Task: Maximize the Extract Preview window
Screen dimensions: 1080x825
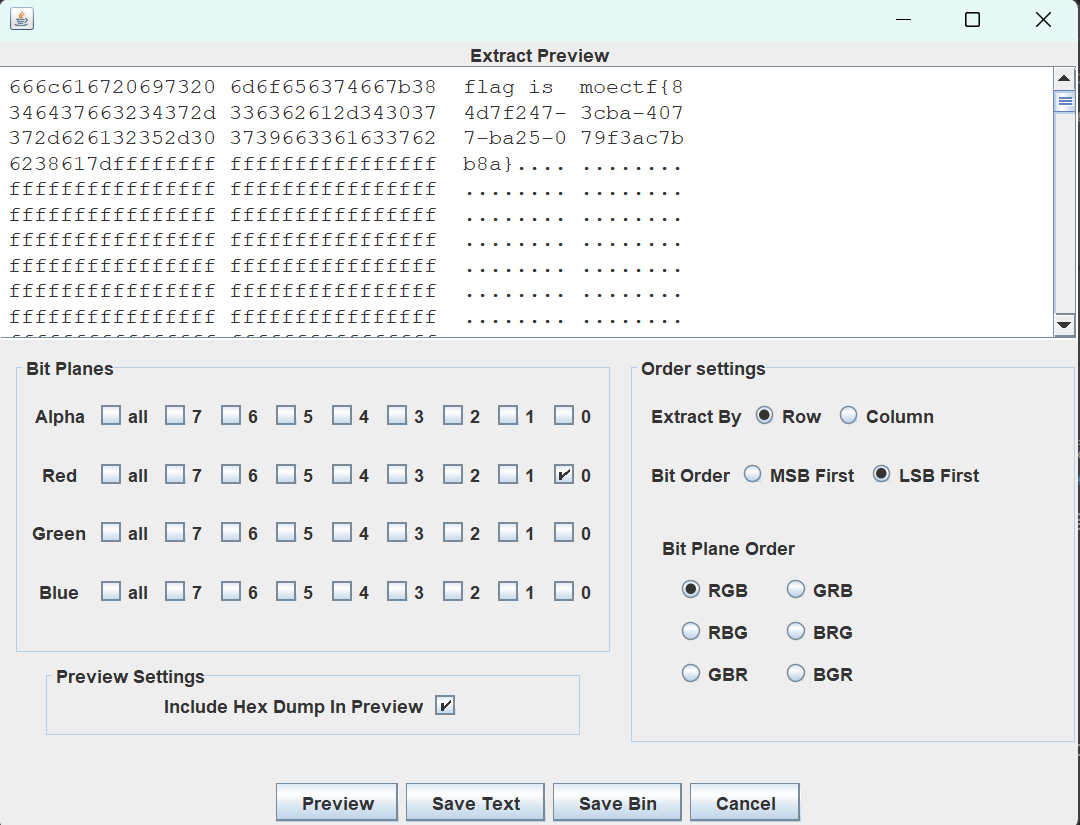Action: click(x=972, y=20)
